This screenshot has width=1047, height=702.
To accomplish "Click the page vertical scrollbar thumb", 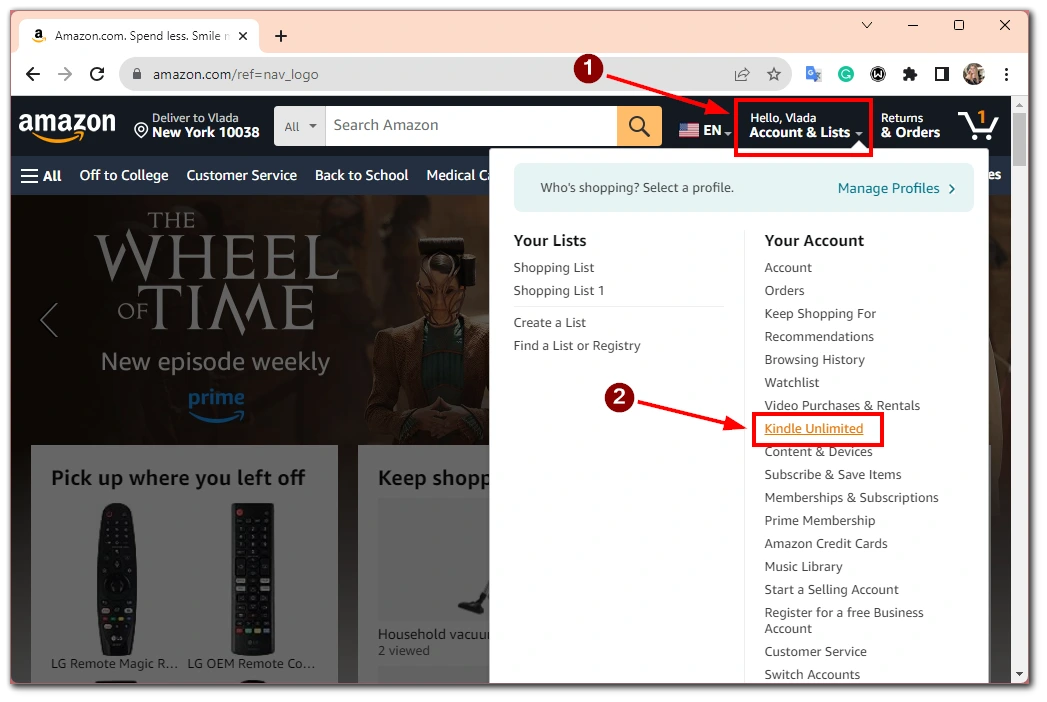I will tap(1019, 139).
